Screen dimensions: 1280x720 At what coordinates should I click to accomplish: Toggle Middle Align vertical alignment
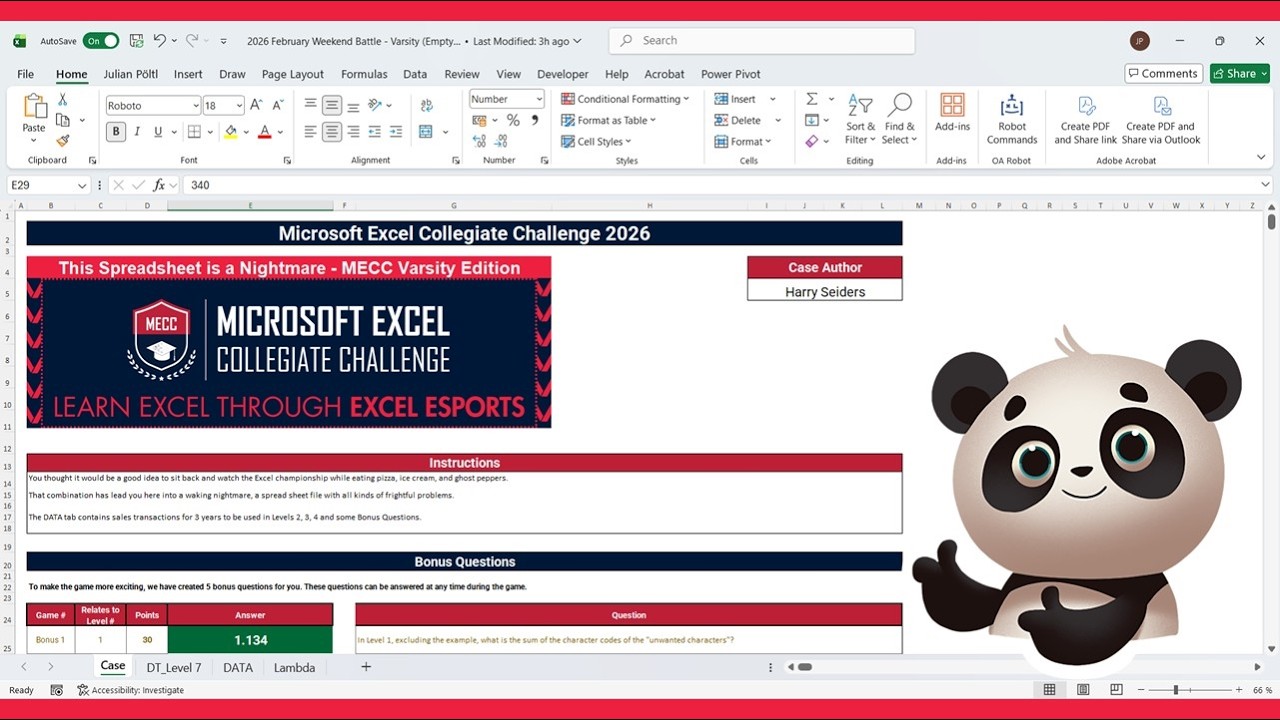(x=332, y=105)
